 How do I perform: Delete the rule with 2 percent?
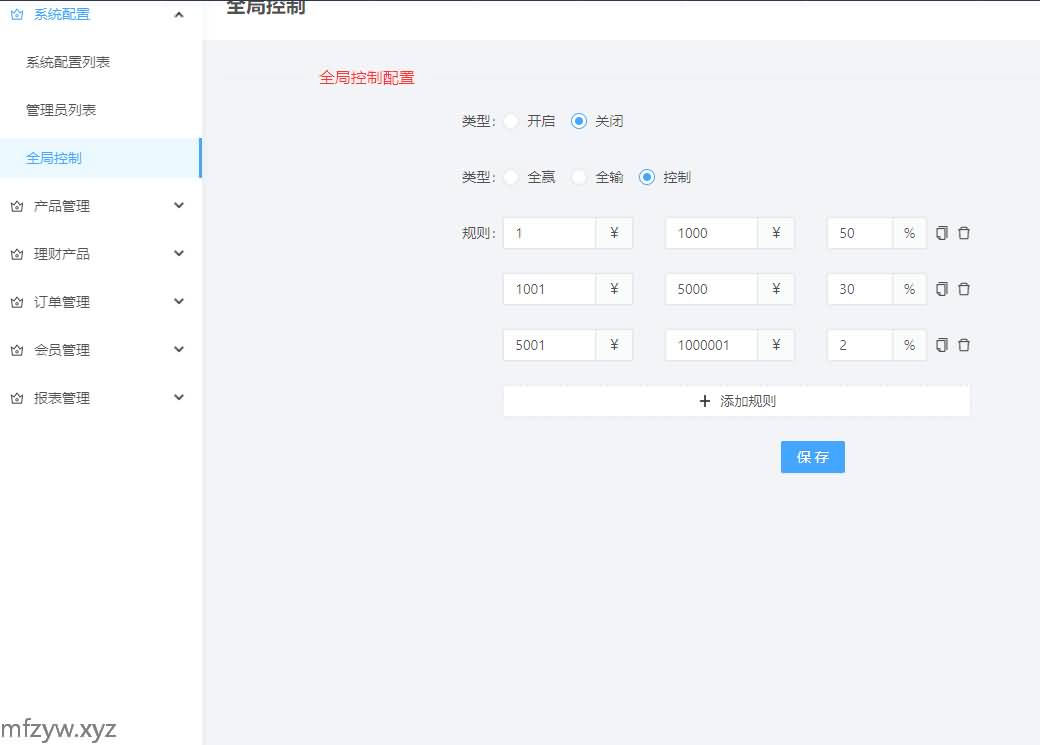coord(964,345)
